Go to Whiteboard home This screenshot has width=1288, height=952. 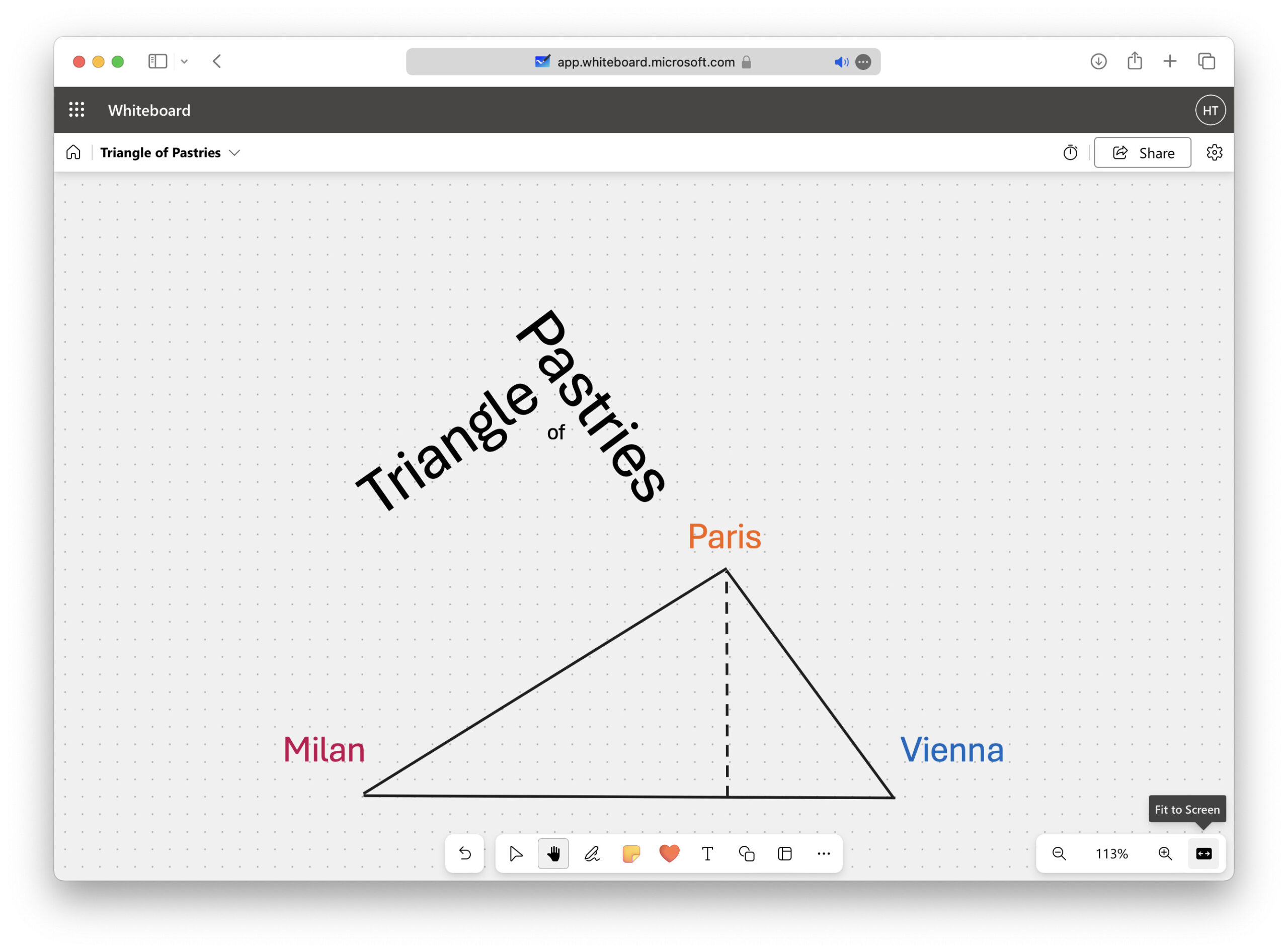73,152
